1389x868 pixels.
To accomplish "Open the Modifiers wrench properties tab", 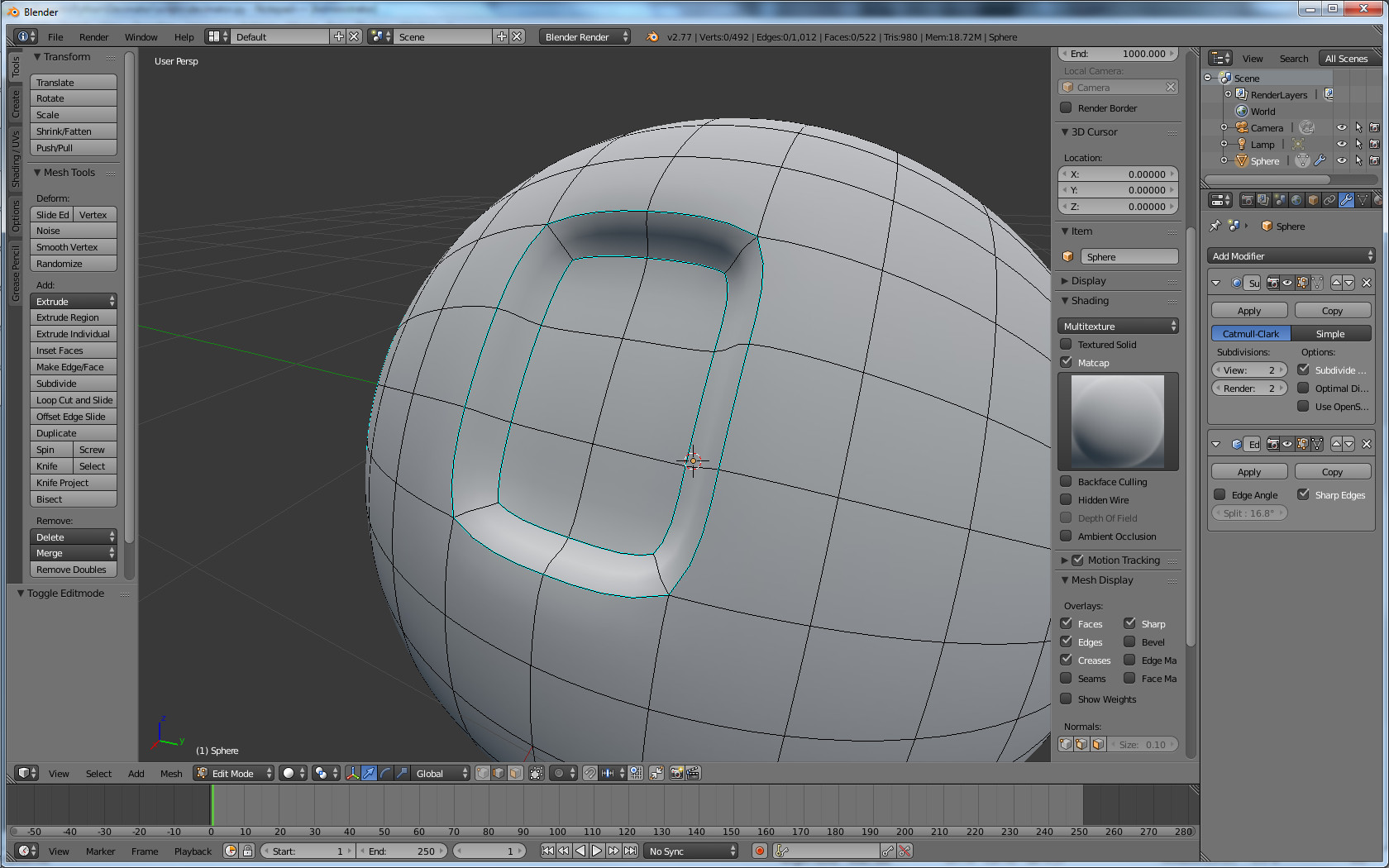I will 1346,200.
